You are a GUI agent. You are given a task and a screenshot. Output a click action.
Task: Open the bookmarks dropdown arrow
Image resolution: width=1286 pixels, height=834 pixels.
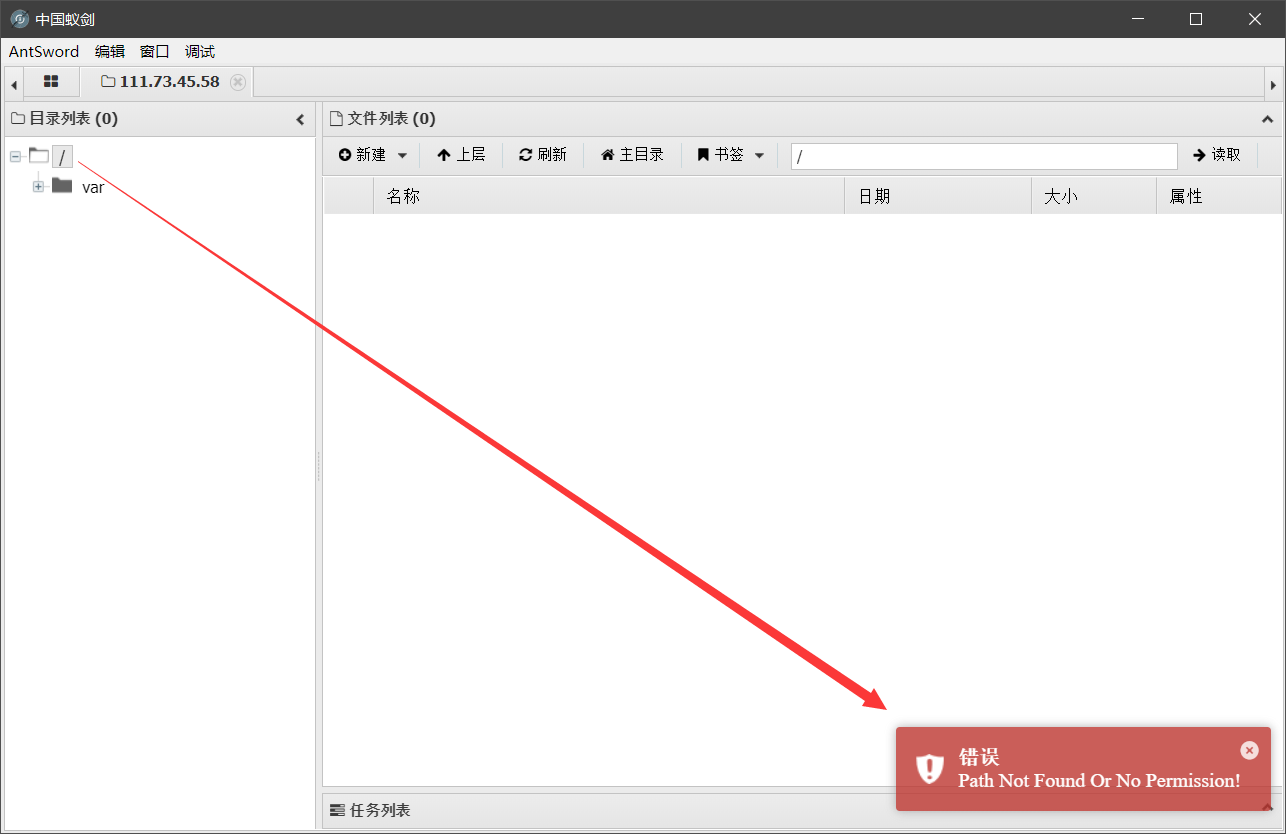pyautogui.click(x=759, y=155)
